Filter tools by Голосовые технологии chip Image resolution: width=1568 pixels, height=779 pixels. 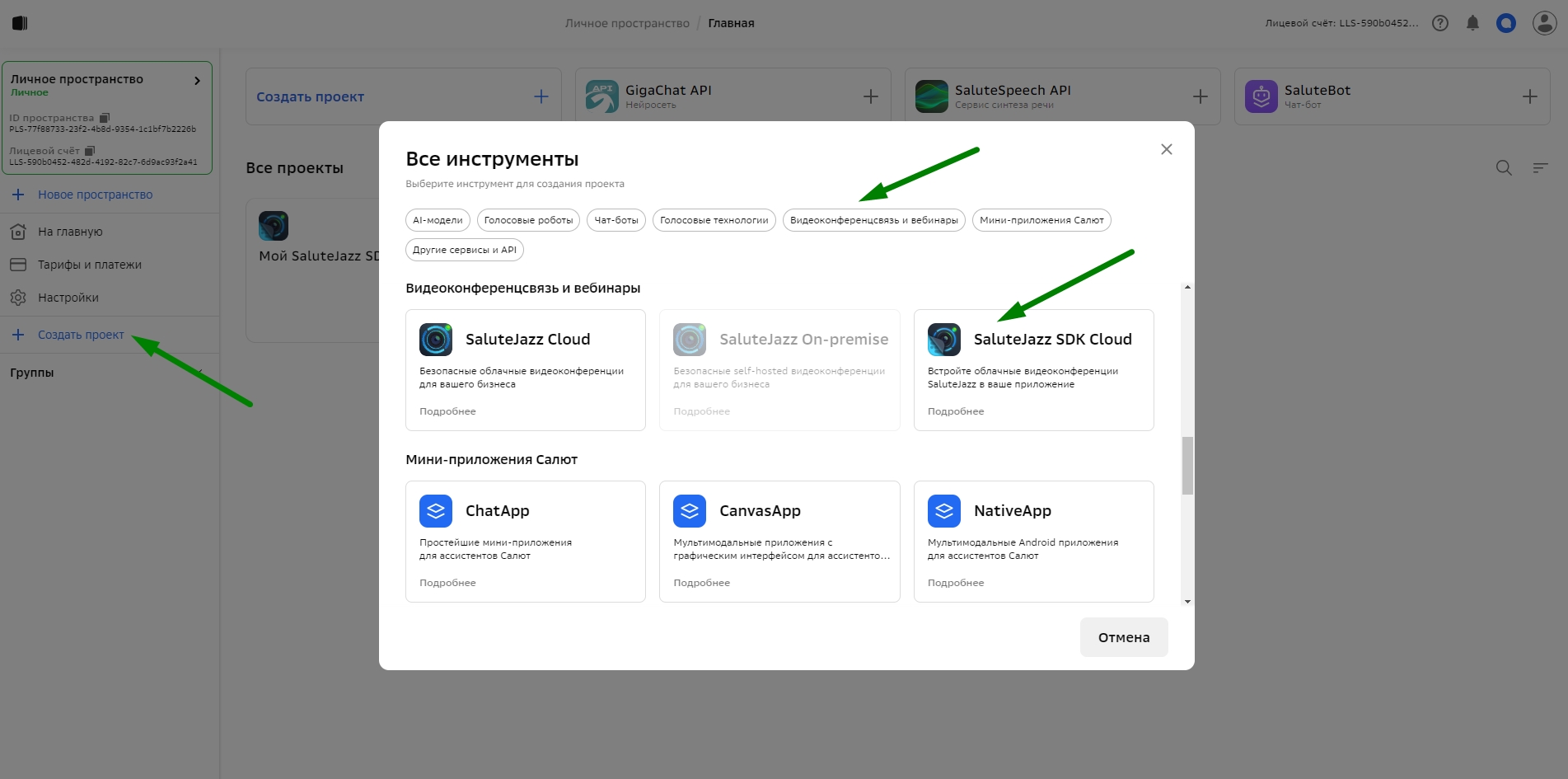click(714, 220)
